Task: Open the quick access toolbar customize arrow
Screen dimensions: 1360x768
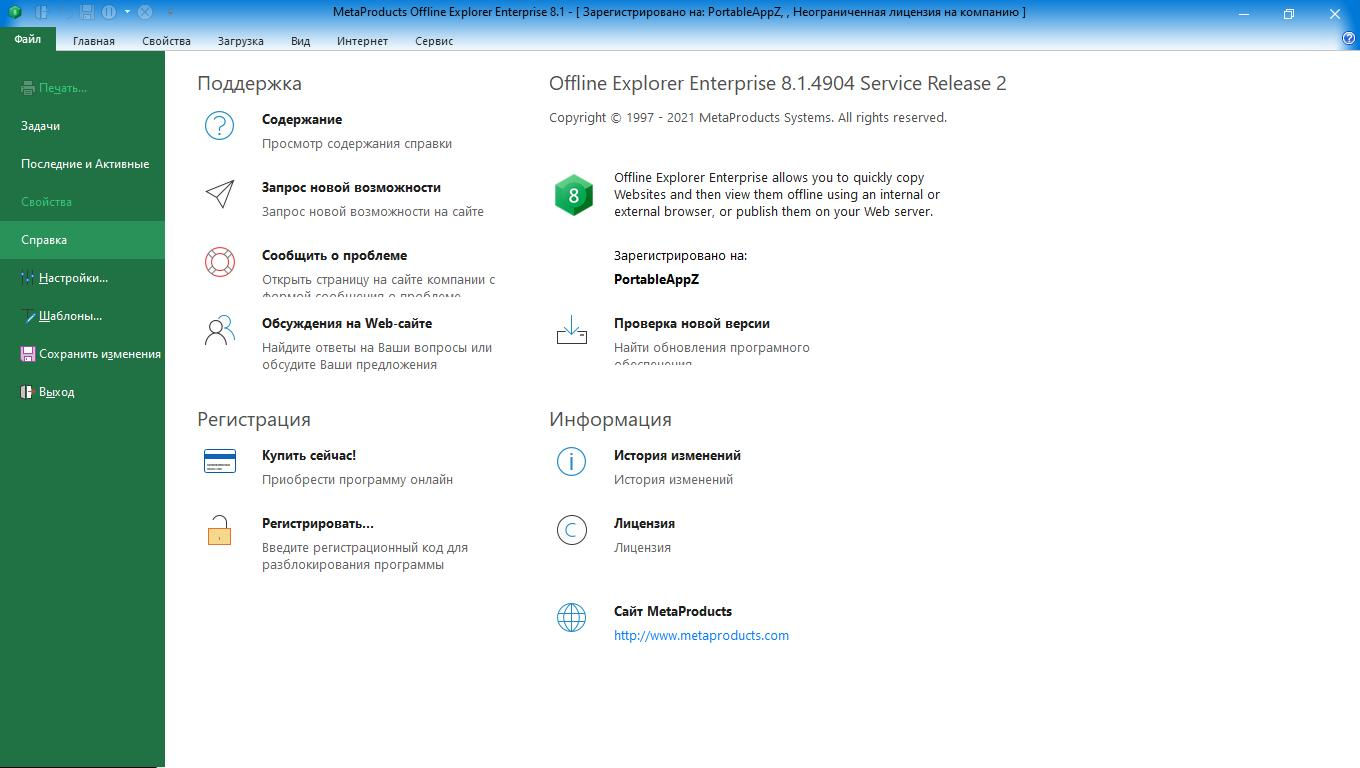Action: tap(170, 12)
